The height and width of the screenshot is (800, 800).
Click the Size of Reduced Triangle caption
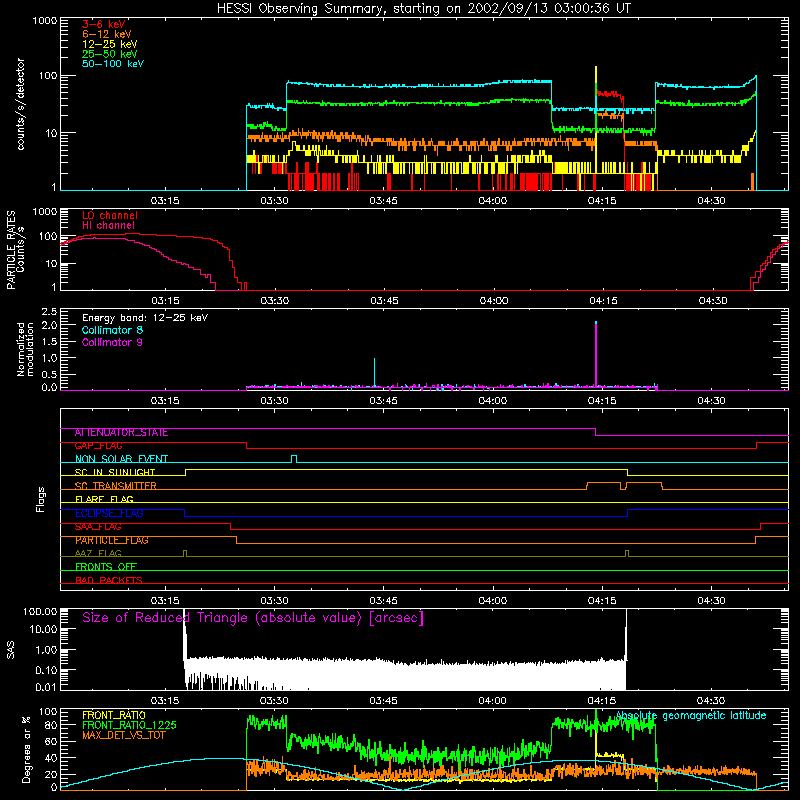[x=253, y=618]
